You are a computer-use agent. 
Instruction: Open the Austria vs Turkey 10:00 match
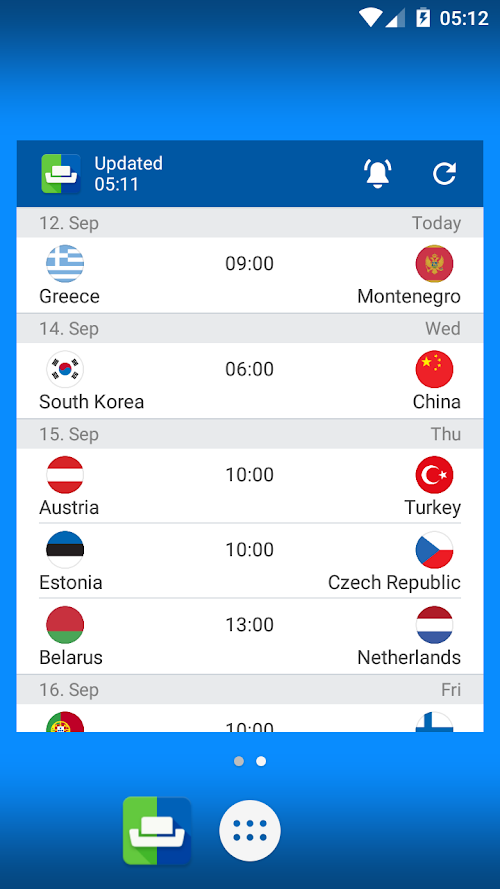pos(250,486)
